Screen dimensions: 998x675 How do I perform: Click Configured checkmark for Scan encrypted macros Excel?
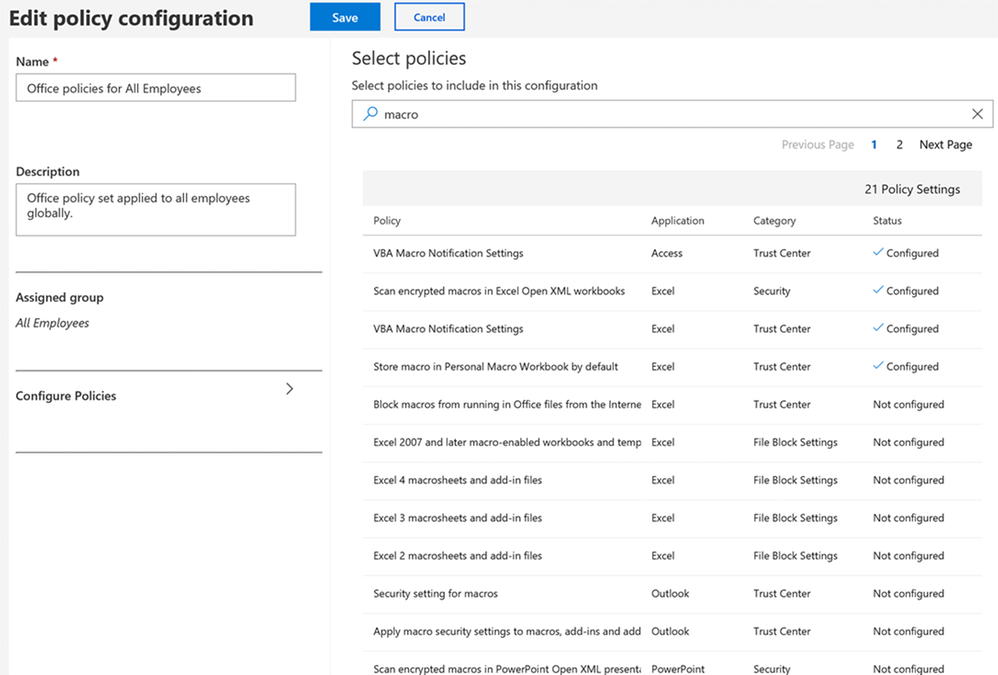878,290
